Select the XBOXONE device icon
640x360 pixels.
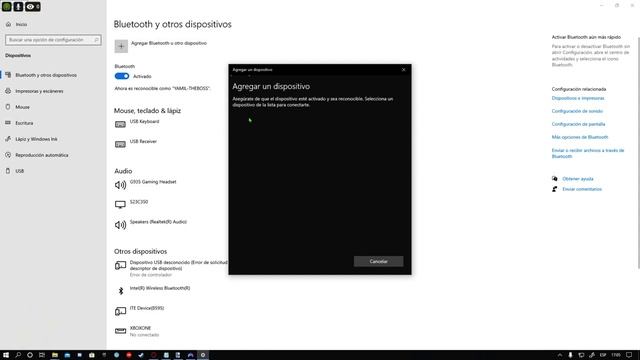point(120,331)
